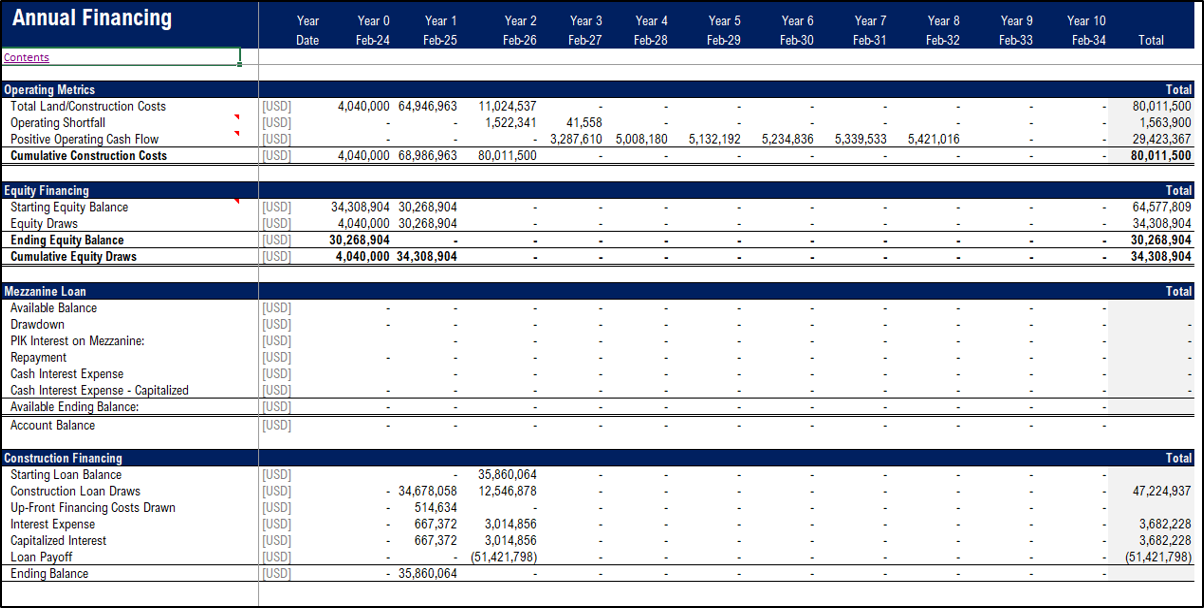This screenshot has height=608, width=1204.
Task: Select Year 2 Loan Payoff value (51,421,798)
Action: [504, 557]
